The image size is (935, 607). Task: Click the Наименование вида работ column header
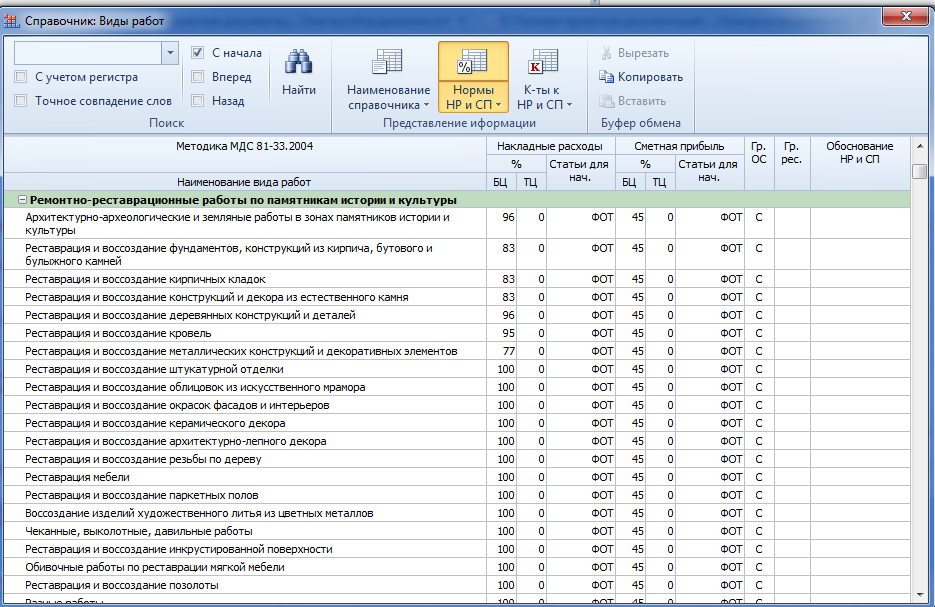[x=244, y=182]
